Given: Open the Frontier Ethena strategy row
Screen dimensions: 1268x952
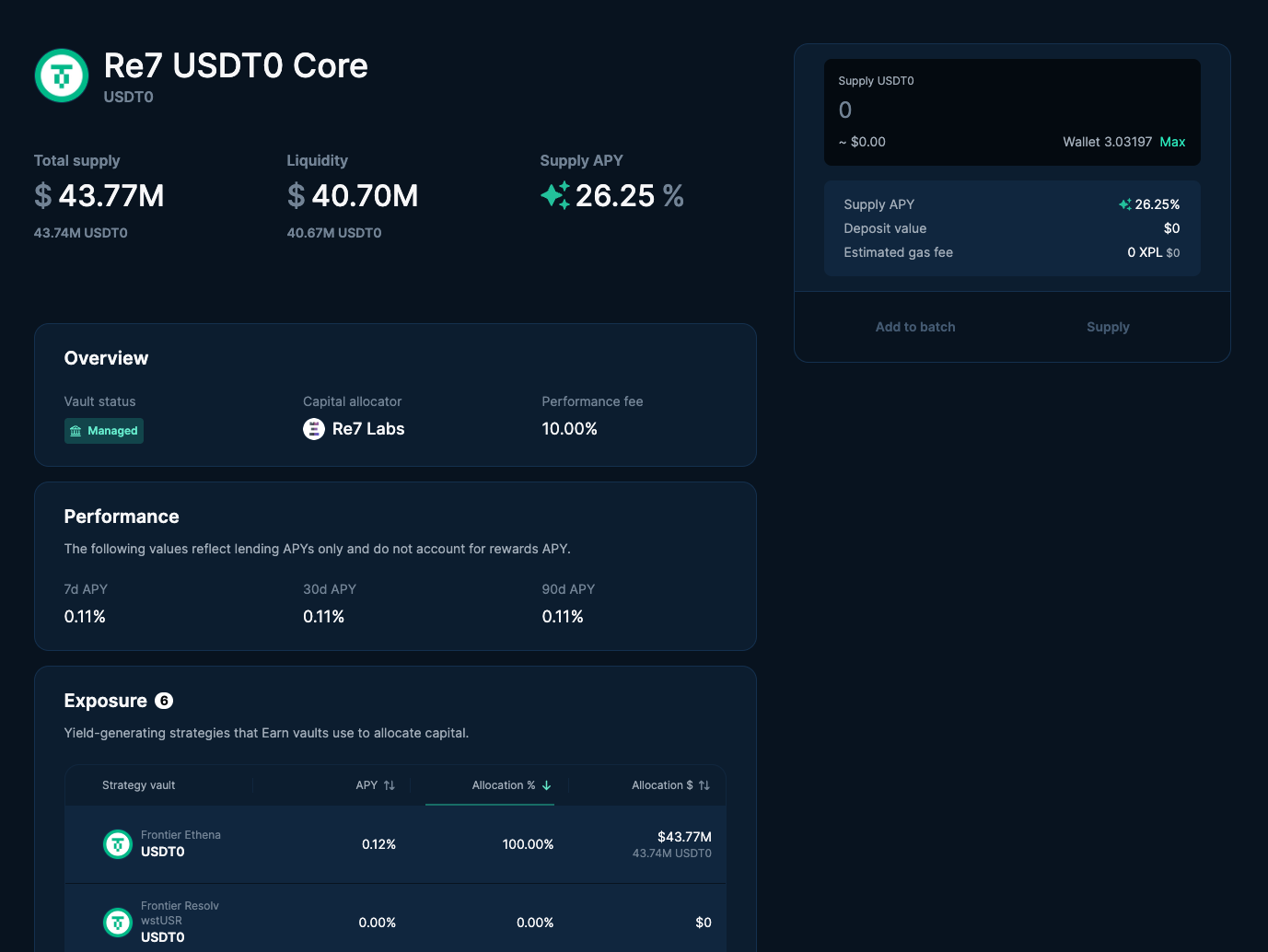Looking at the screenshot, I should 395,844.
